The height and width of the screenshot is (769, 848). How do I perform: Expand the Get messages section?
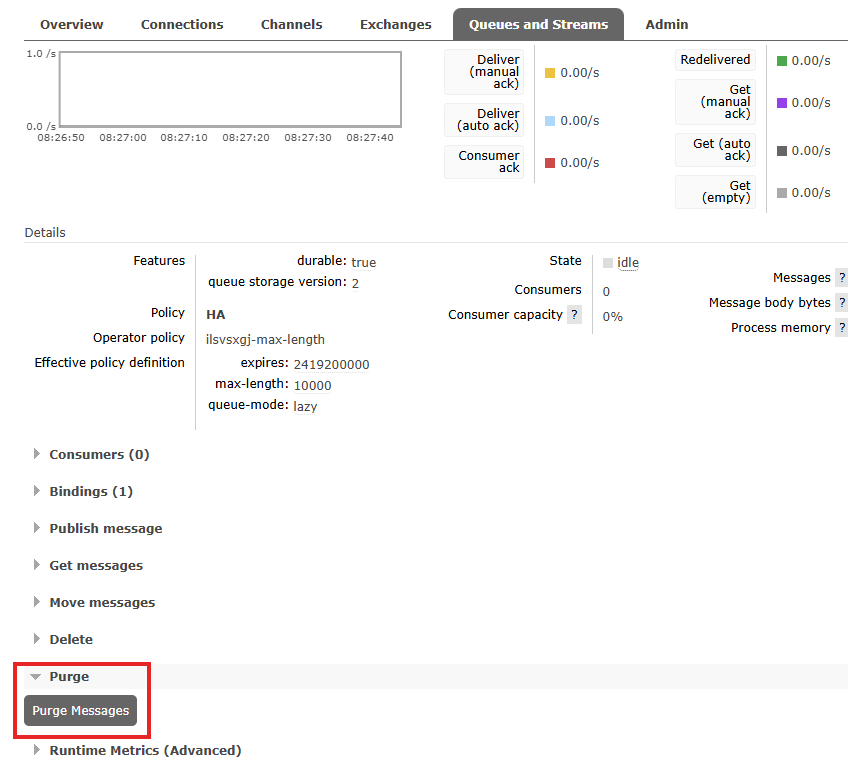click(95, 566)
